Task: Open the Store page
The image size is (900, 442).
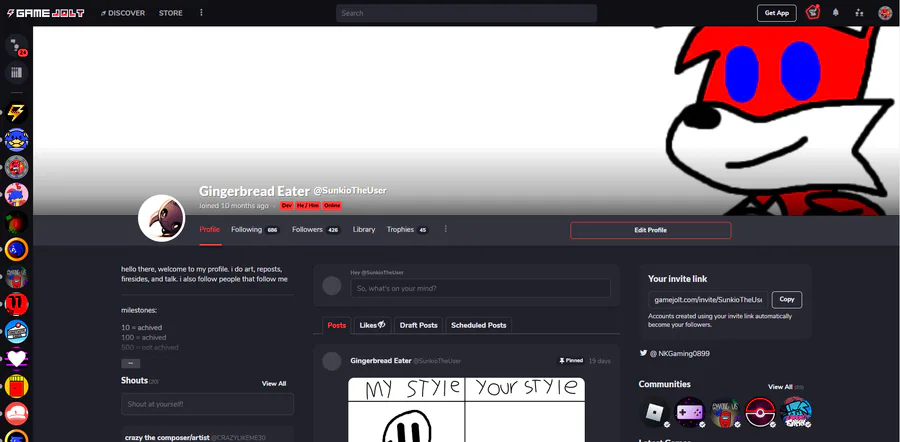Action: click(x=170, y=13)
